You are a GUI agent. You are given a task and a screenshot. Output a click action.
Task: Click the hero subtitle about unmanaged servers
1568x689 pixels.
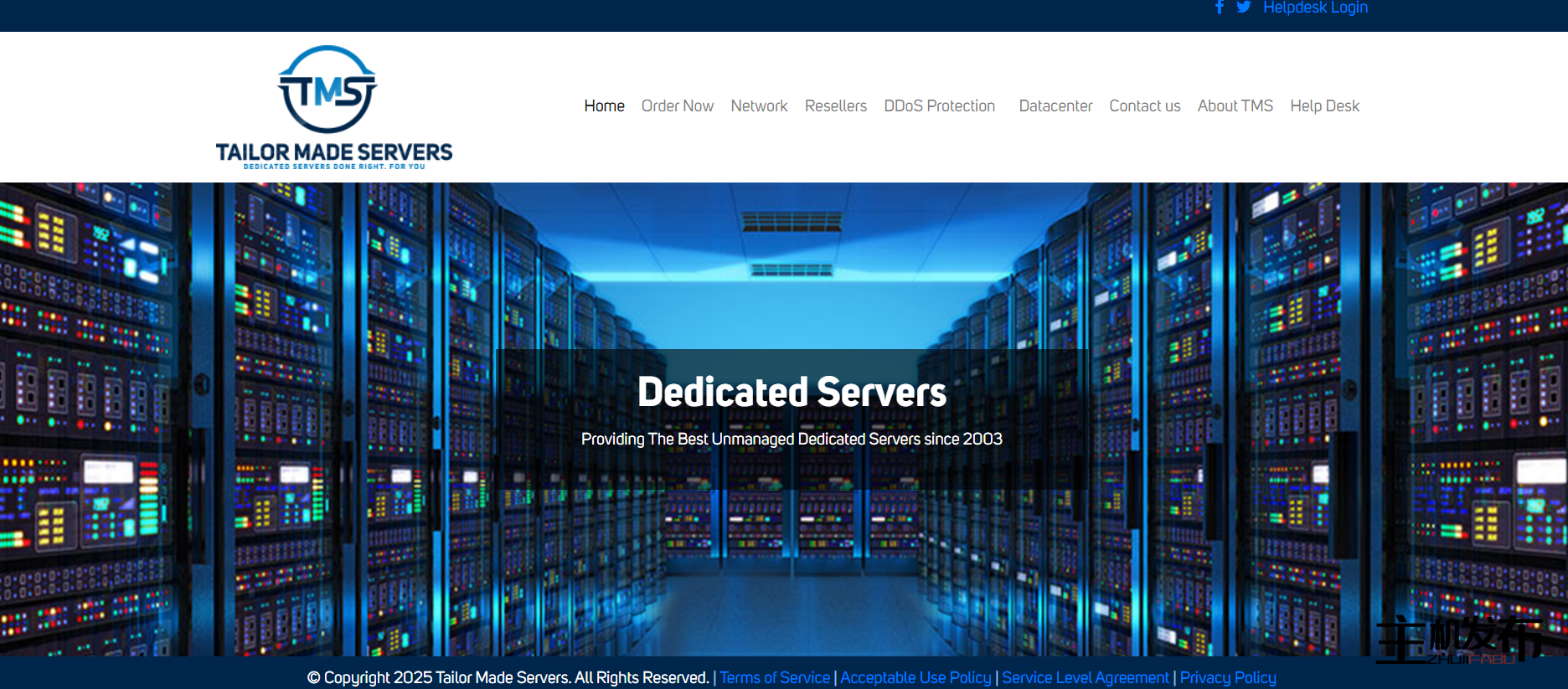click(x=792, y=440)
